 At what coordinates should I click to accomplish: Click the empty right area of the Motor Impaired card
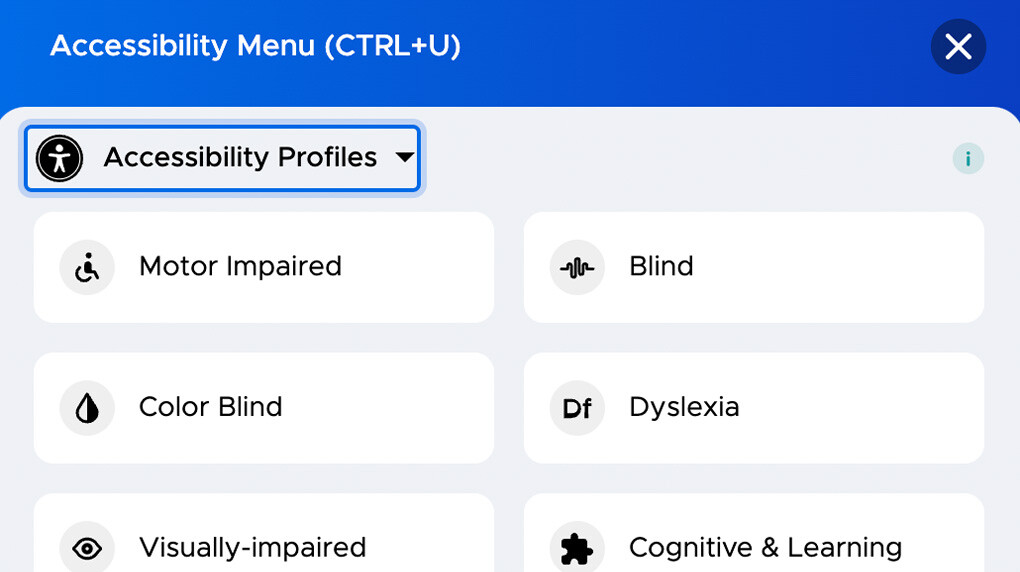(x=430, y=267)
